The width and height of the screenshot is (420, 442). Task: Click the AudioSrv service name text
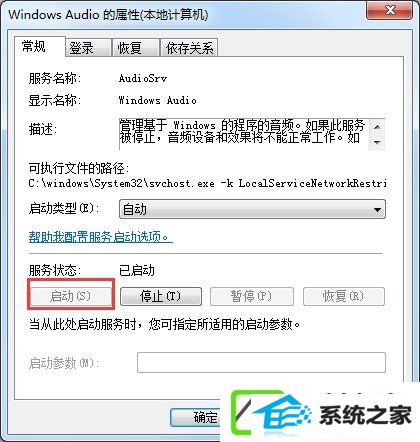click(x=143, y=78)
